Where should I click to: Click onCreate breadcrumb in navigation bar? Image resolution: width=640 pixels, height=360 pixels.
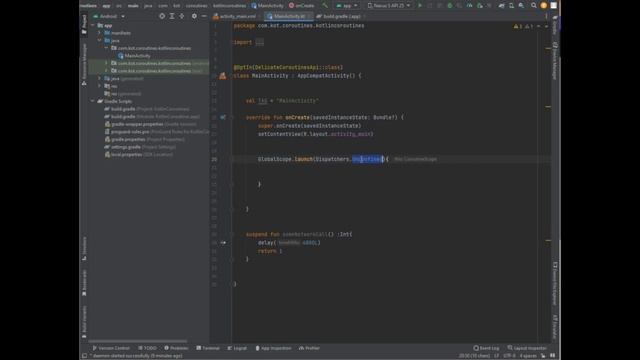[302, 6]
